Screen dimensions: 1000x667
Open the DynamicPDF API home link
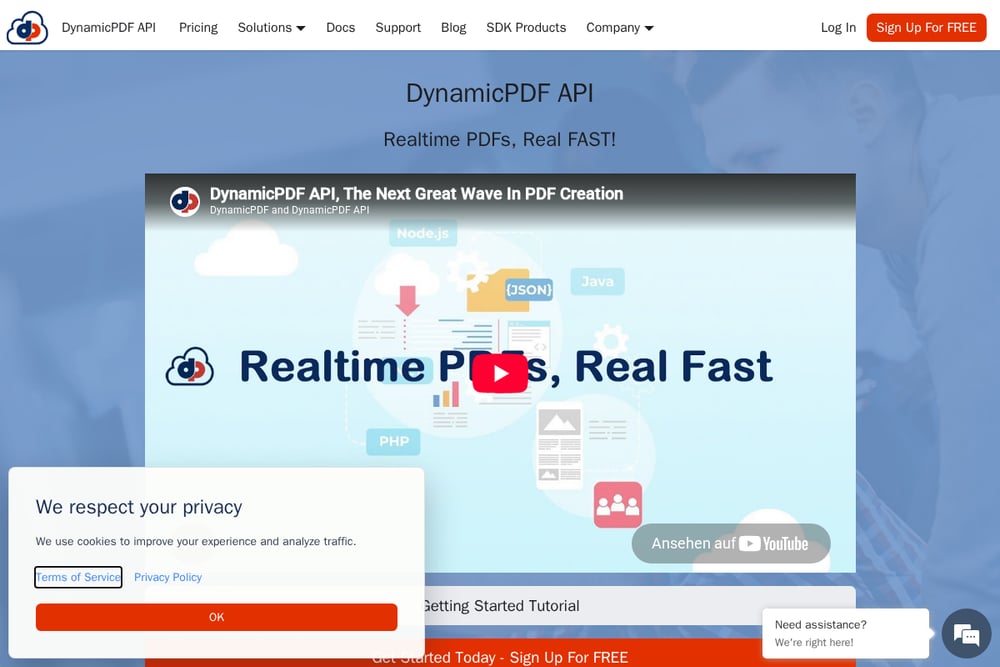tap(108, 27)
